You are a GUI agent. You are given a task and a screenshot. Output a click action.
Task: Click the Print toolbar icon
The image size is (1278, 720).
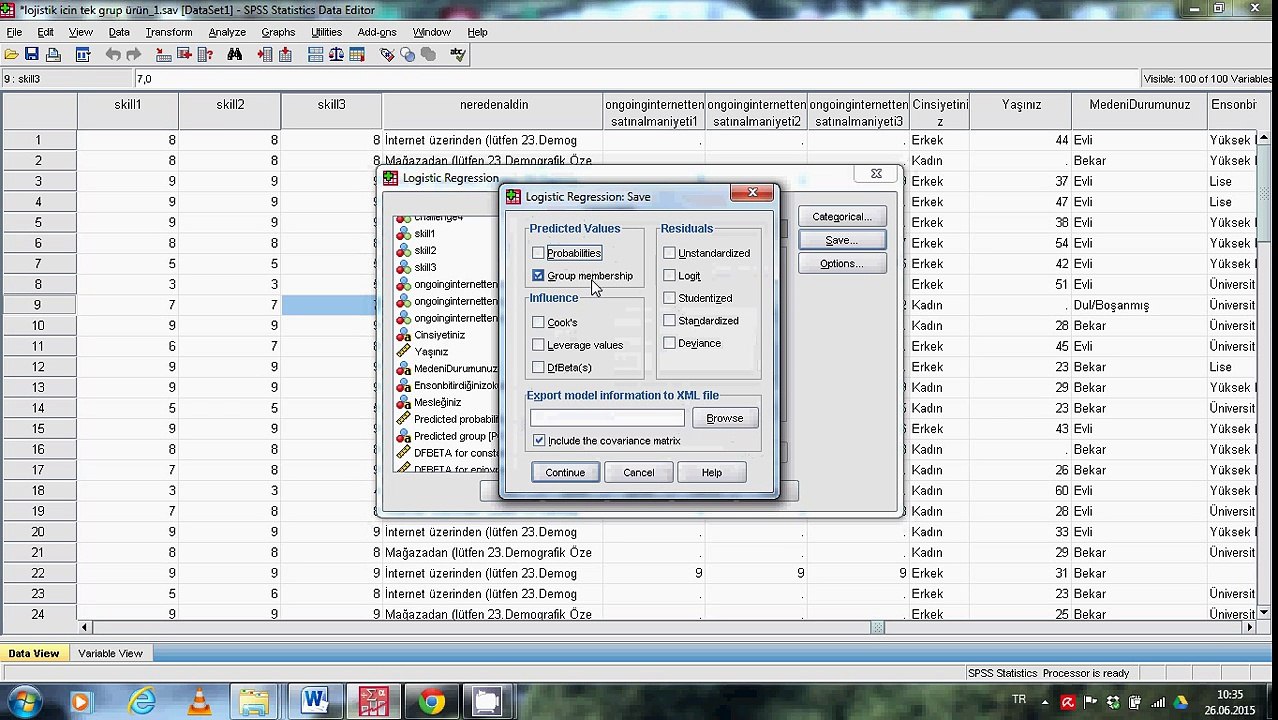click(x=54, y=55)
